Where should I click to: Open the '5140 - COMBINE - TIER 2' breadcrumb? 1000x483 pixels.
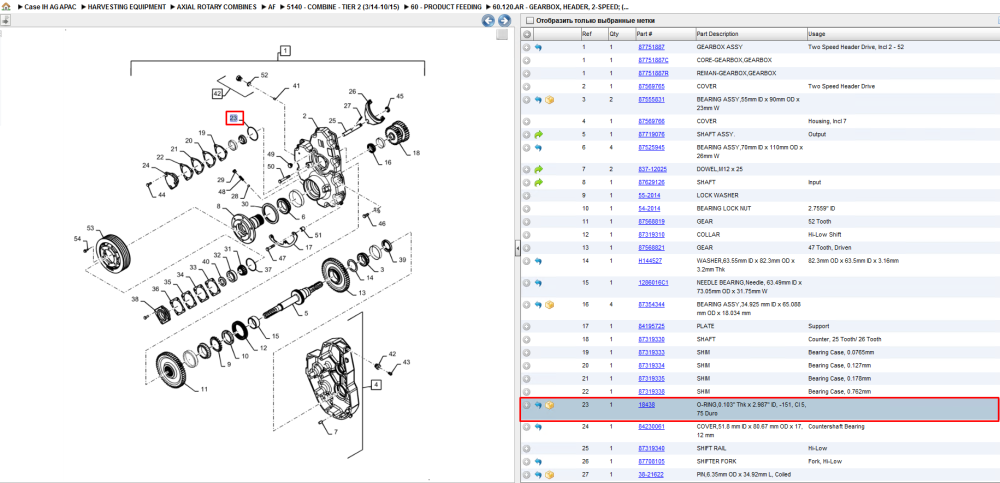(343, 6)
